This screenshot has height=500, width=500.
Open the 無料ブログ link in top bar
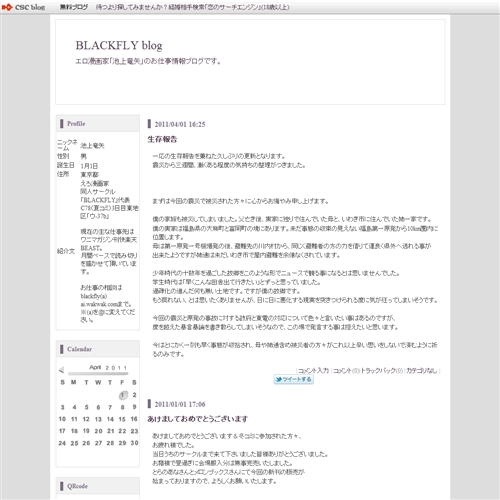click(x=74, y=7)
